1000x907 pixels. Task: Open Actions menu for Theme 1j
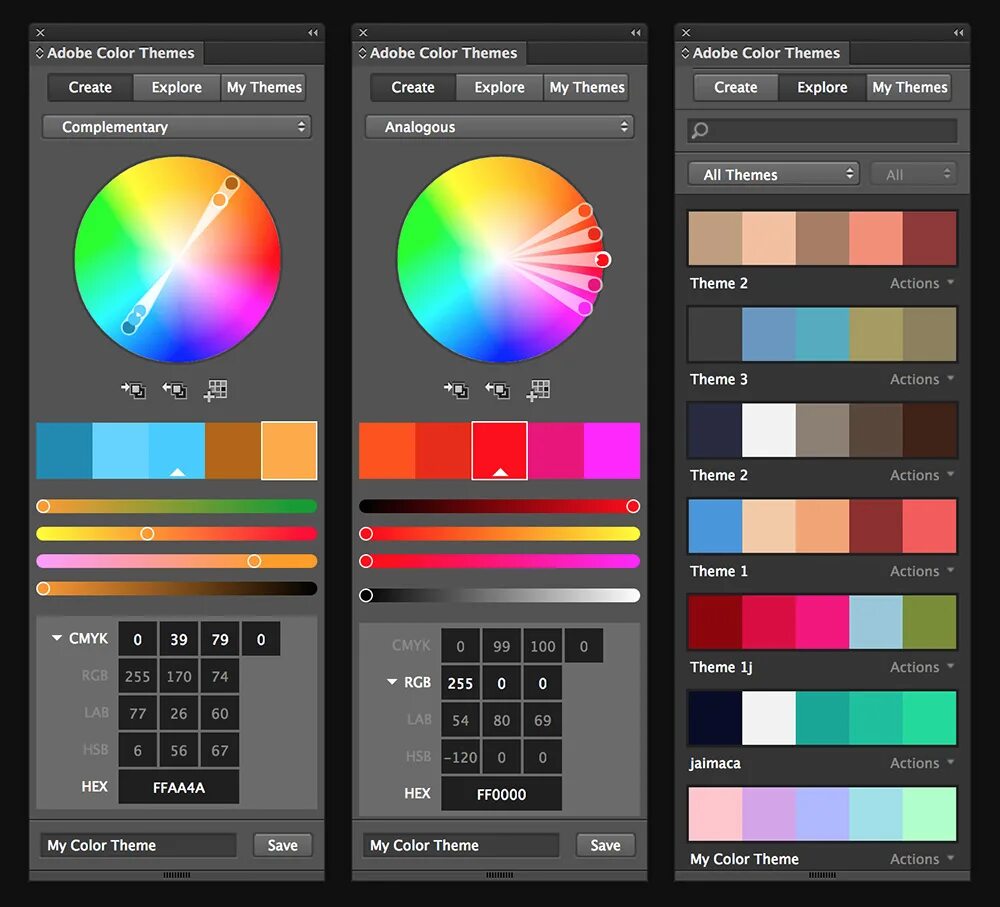click(x=922, y=667)
